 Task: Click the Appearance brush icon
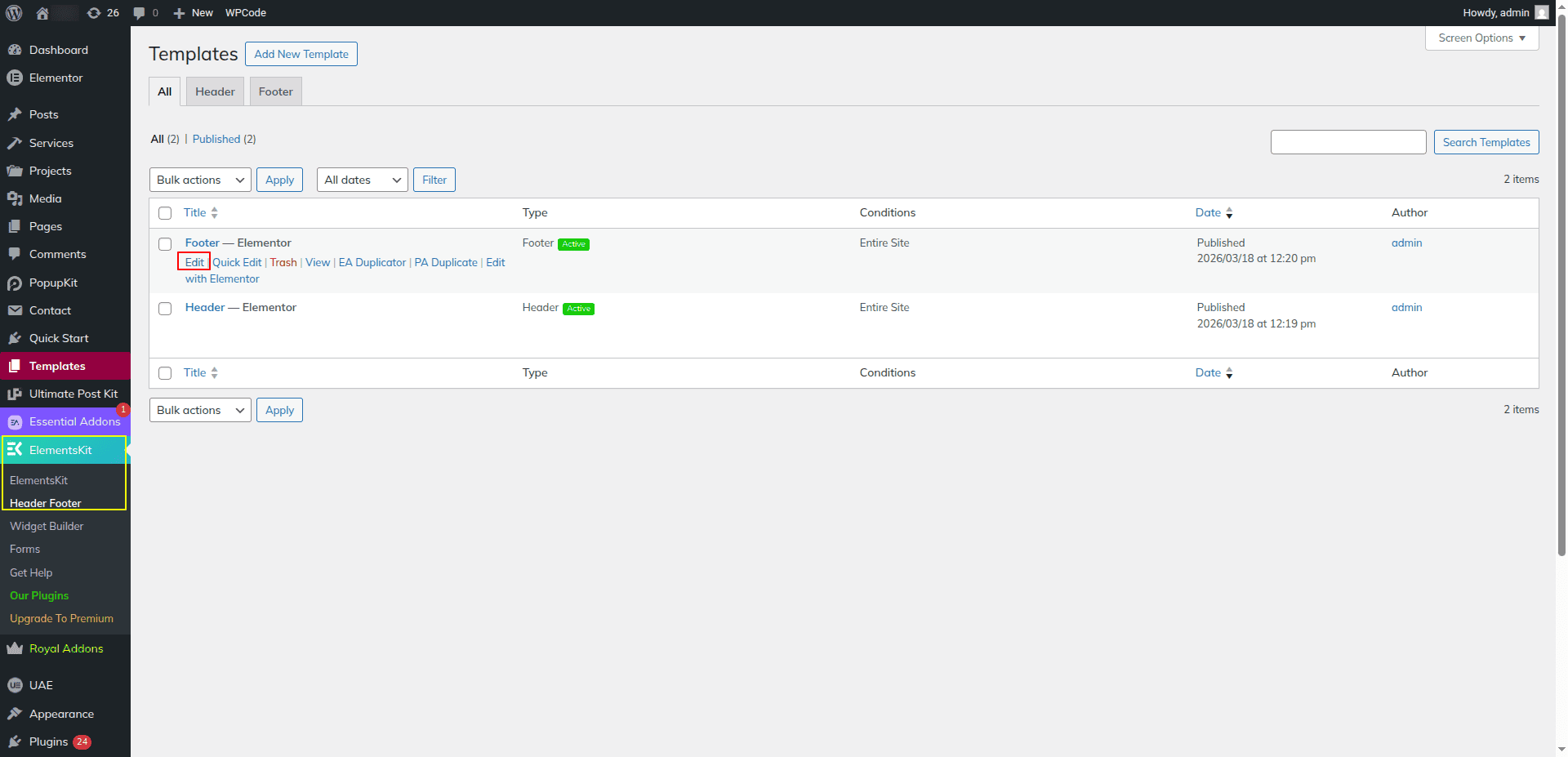(15, 714)
